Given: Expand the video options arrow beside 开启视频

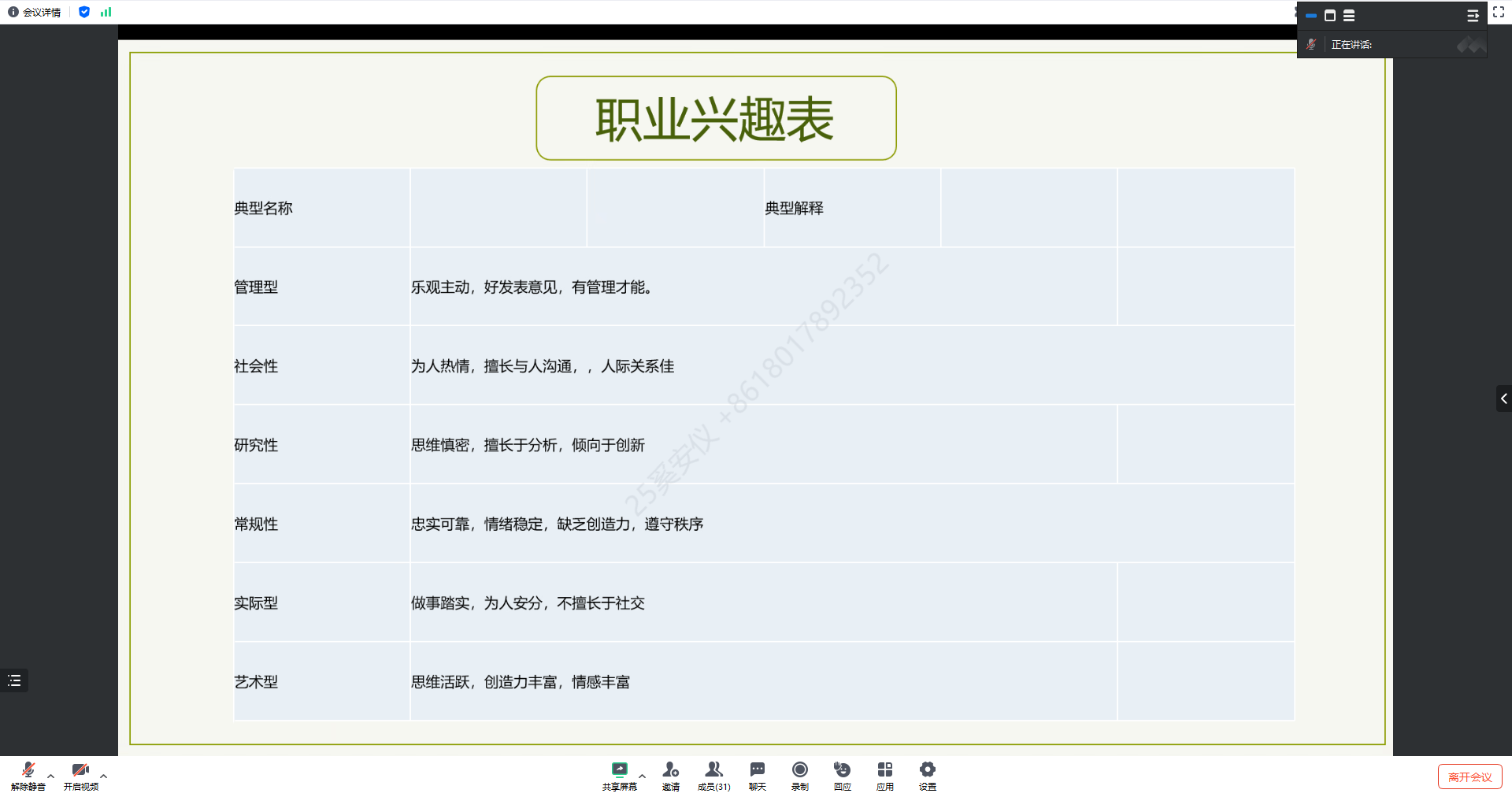Looking at the screenshot, I should 104,776.
